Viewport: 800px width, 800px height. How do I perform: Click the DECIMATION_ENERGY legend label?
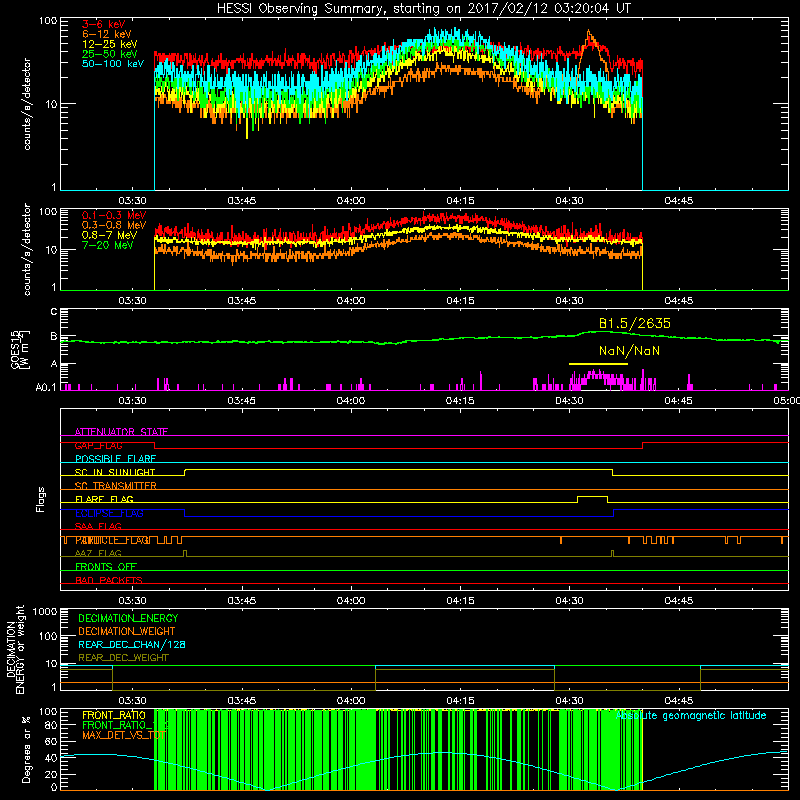tap(128, 618)
